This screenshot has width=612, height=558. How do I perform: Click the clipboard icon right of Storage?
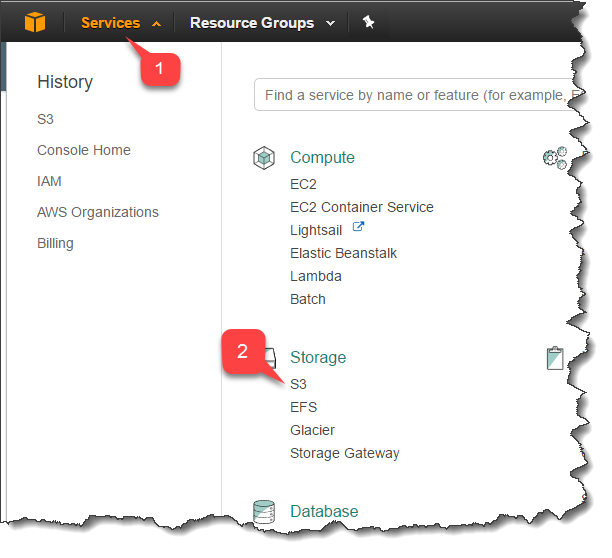pyautogui.click(x=555, y=358)
